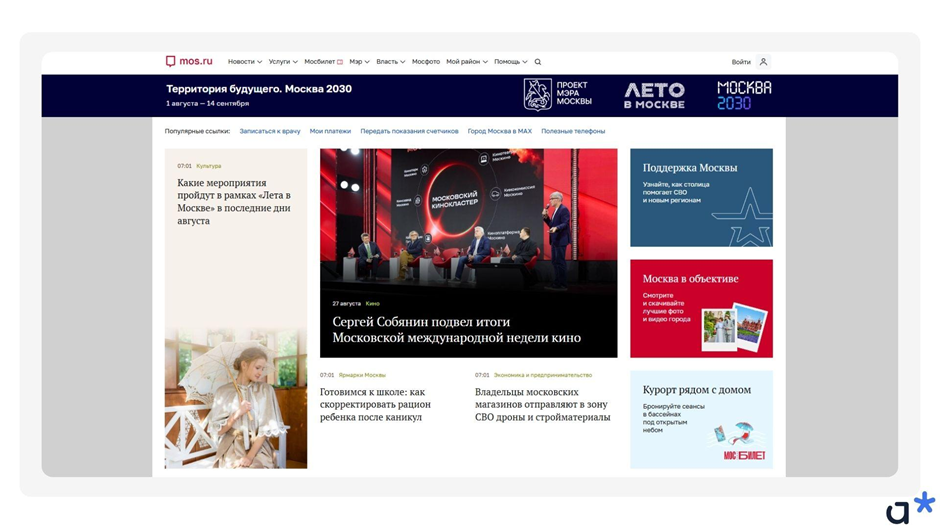Click the Лето в Москве logo
This screenshot has height=529, width=940.
pyautogui.click(x=654, y=96)
